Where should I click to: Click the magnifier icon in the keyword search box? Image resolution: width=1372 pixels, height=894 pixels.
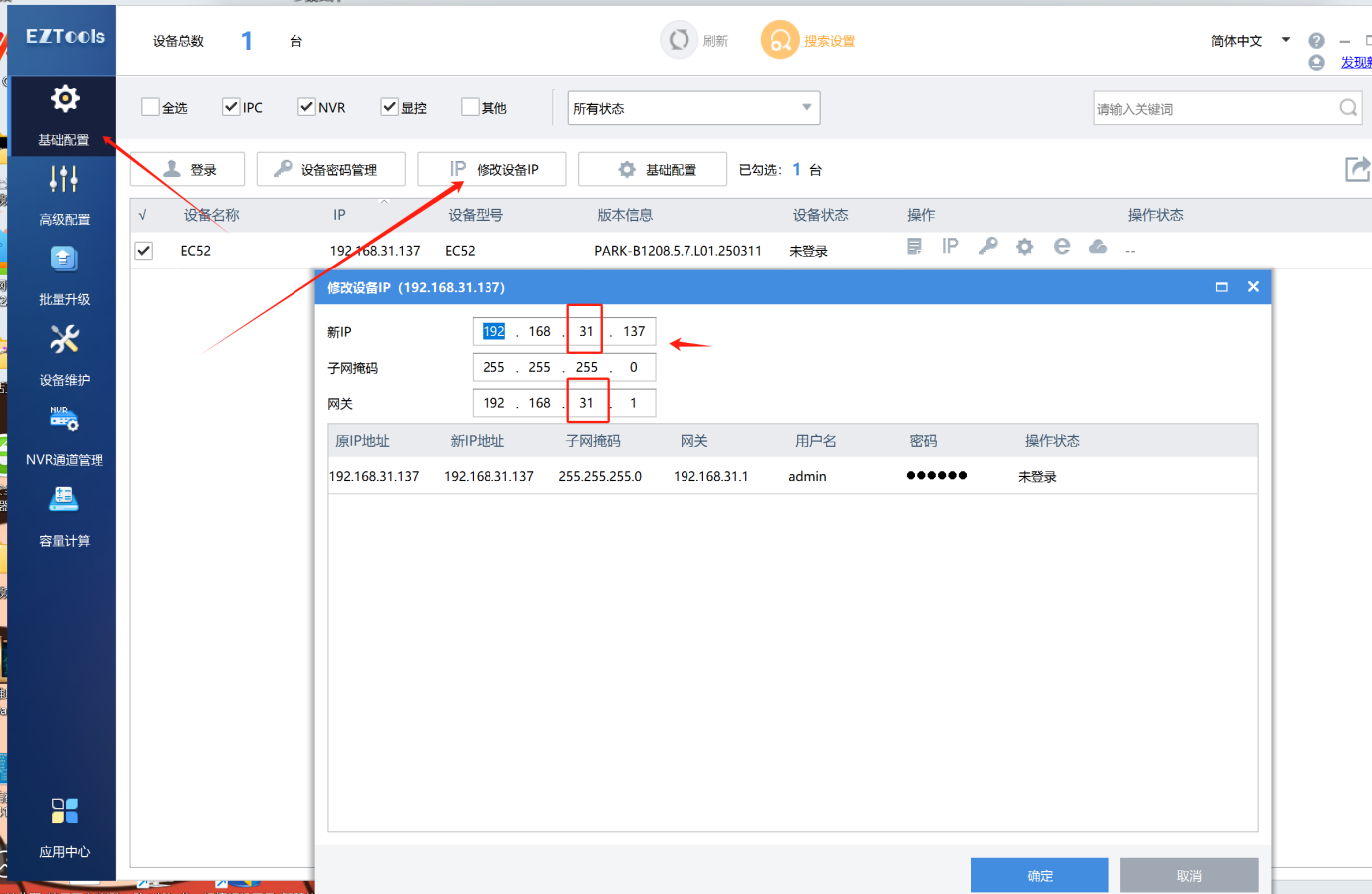(1348, 108)
